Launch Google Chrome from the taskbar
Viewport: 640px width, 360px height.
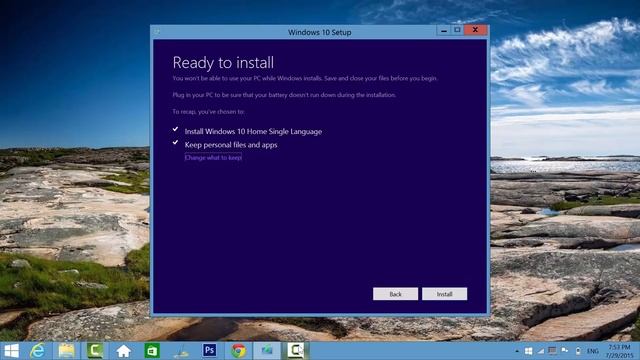click(x=238, y=351)
